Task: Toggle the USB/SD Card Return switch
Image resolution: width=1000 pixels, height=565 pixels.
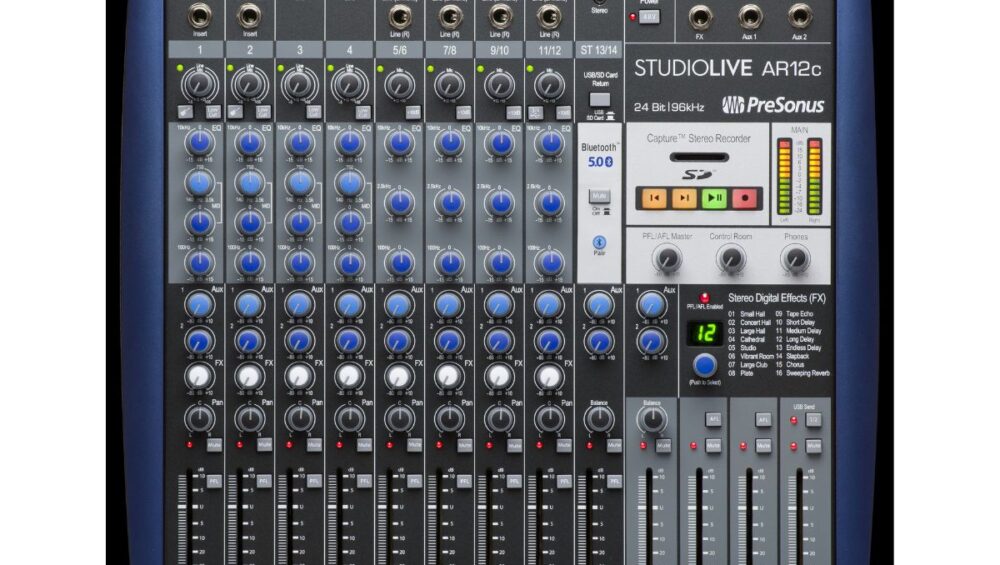Action: [x=599, y=100]
